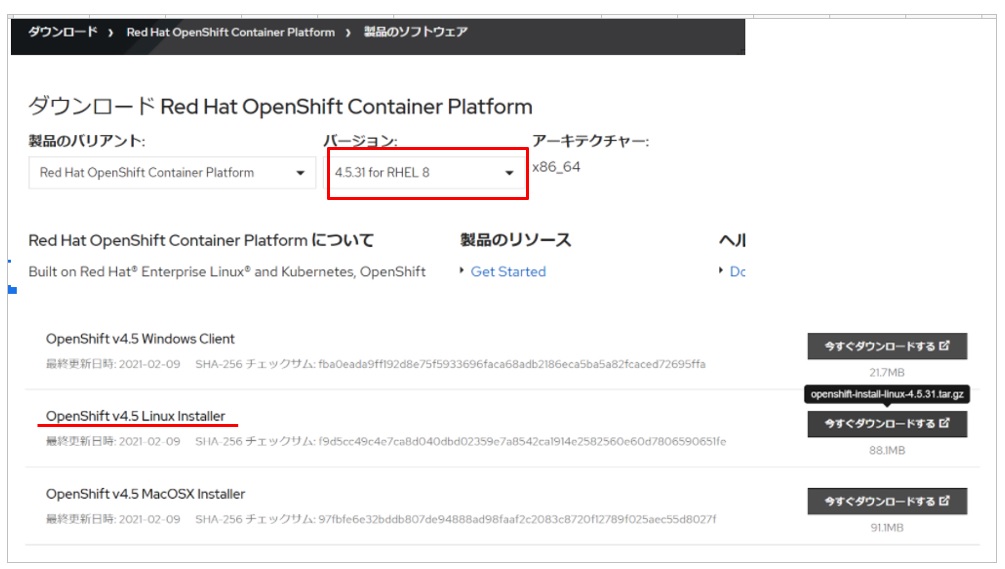This screenshot has height=569, width=1005.
Task: Download the OpenShift v4.5 Windows Client
Action: click(x=887, y=347)
